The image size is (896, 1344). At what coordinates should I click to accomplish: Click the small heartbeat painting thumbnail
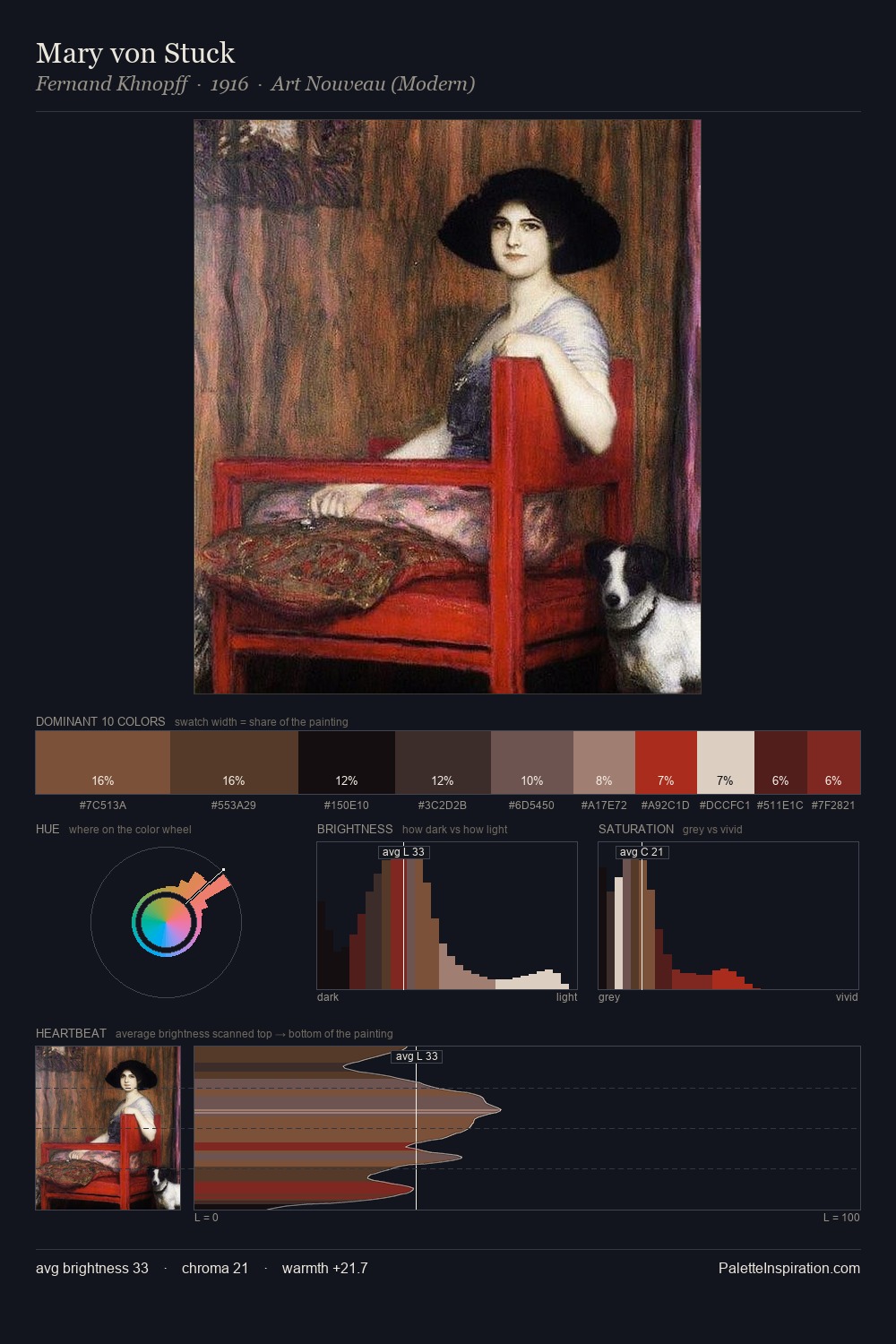[x=108, y=1128]
